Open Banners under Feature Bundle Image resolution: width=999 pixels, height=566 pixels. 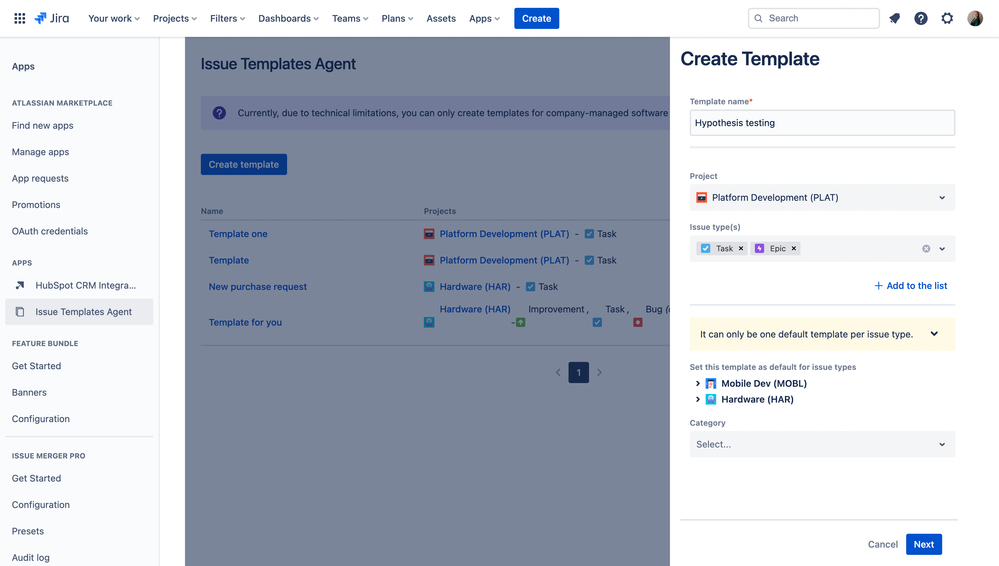29,393
